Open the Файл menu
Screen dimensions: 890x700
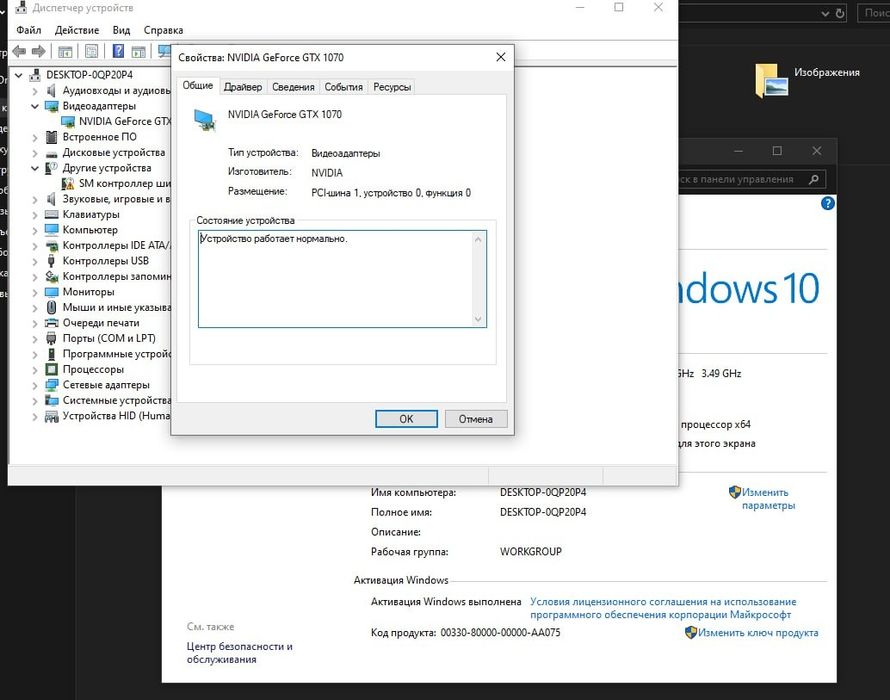28,30
